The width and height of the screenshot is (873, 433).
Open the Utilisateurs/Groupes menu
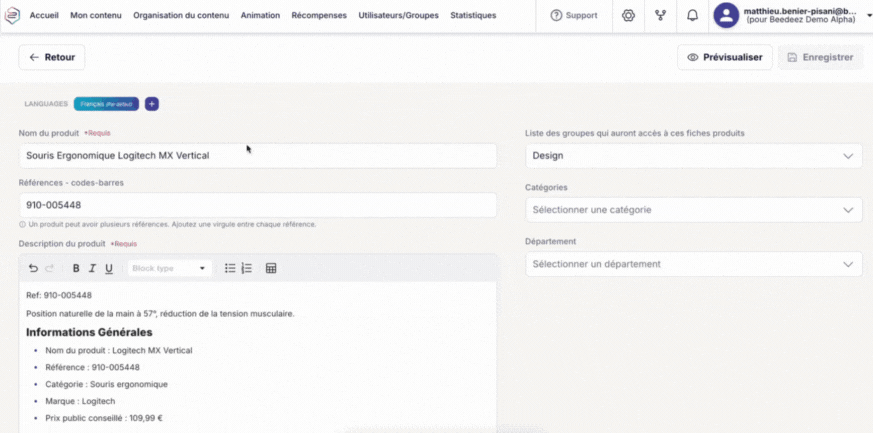pyautogui.click(x=399, y=16)
